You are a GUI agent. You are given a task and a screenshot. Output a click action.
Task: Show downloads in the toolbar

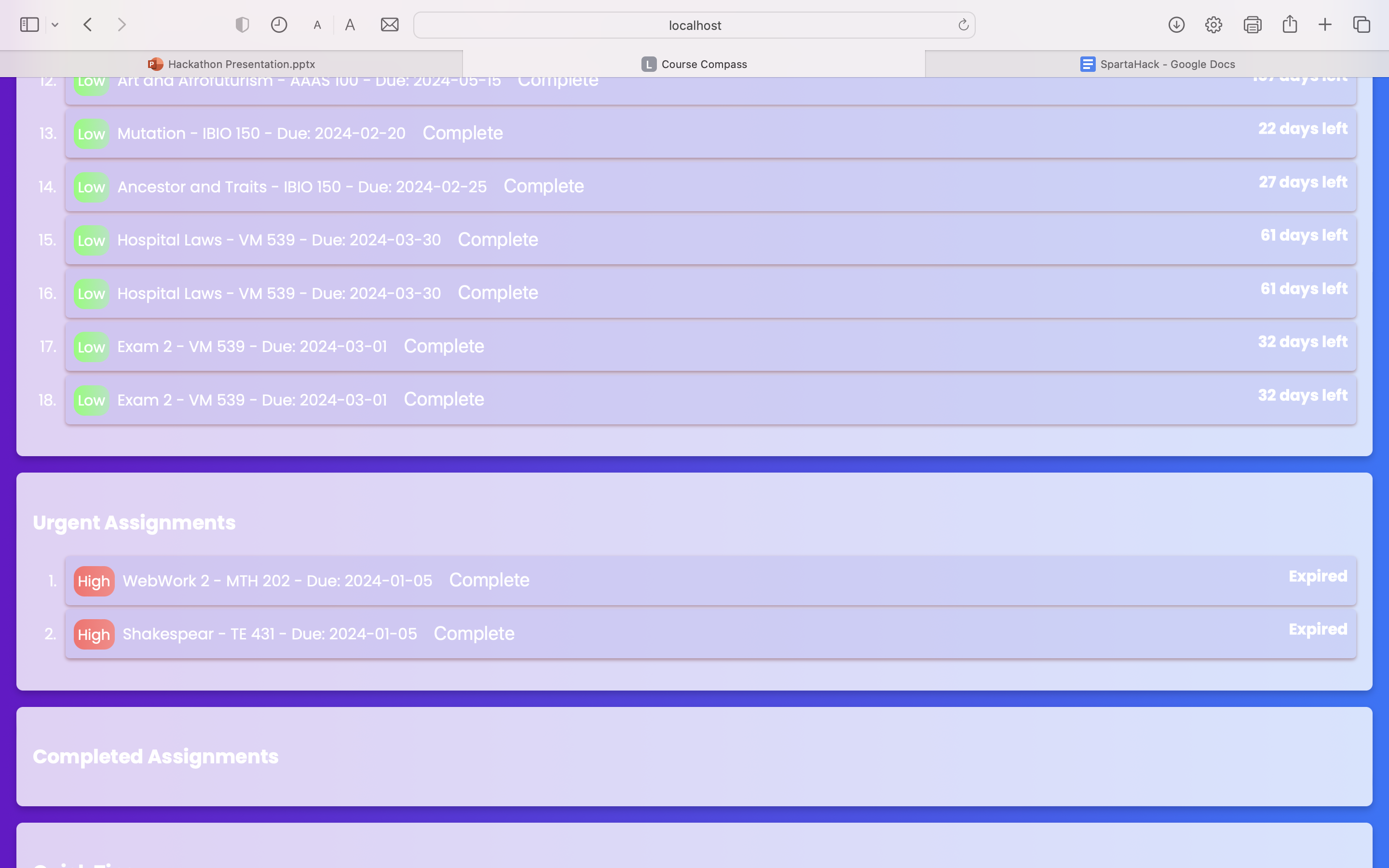click(1176, 25)
